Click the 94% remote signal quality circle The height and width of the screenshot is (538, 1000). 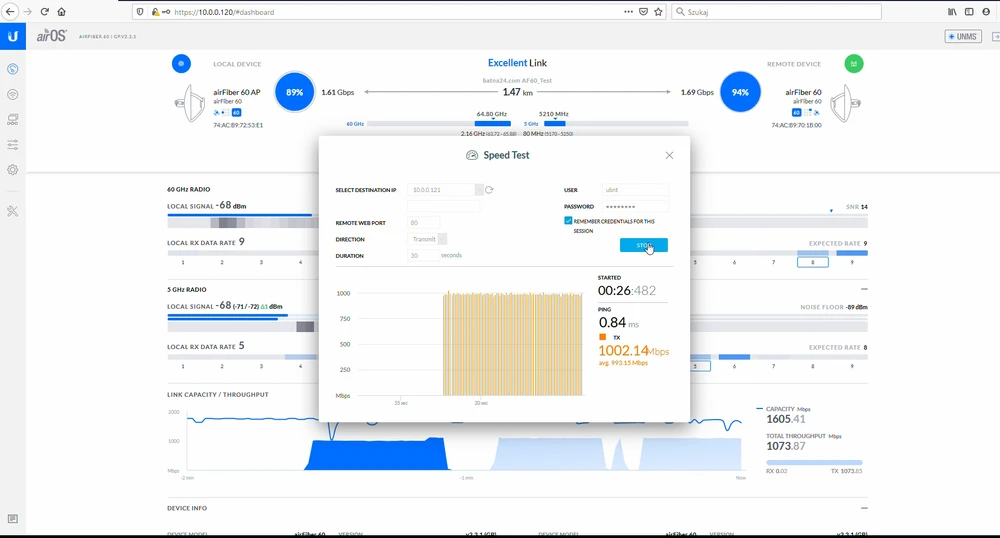740,92
